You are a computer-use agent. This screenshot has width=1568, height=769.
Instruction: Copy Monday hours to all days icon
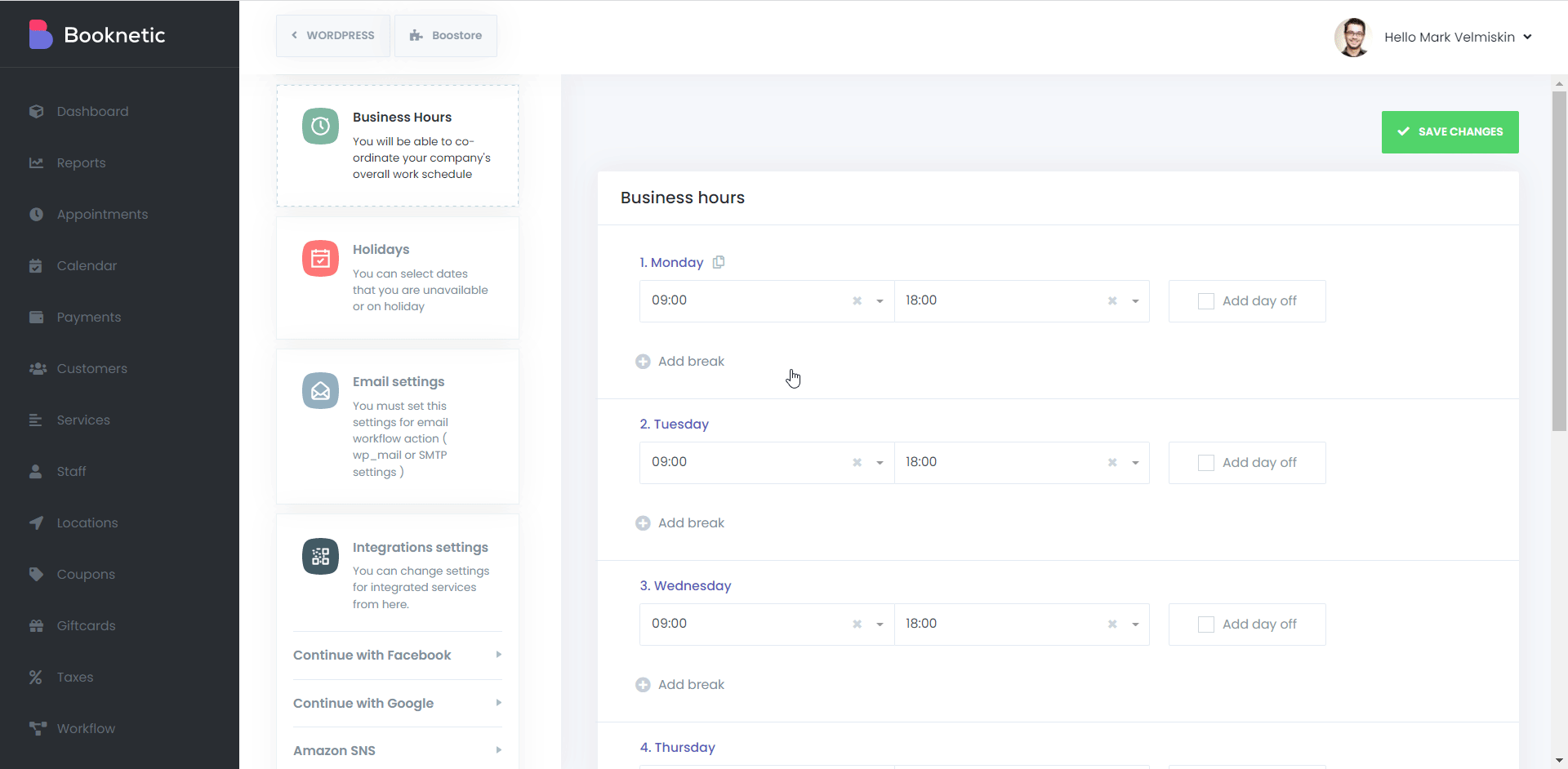719,262
